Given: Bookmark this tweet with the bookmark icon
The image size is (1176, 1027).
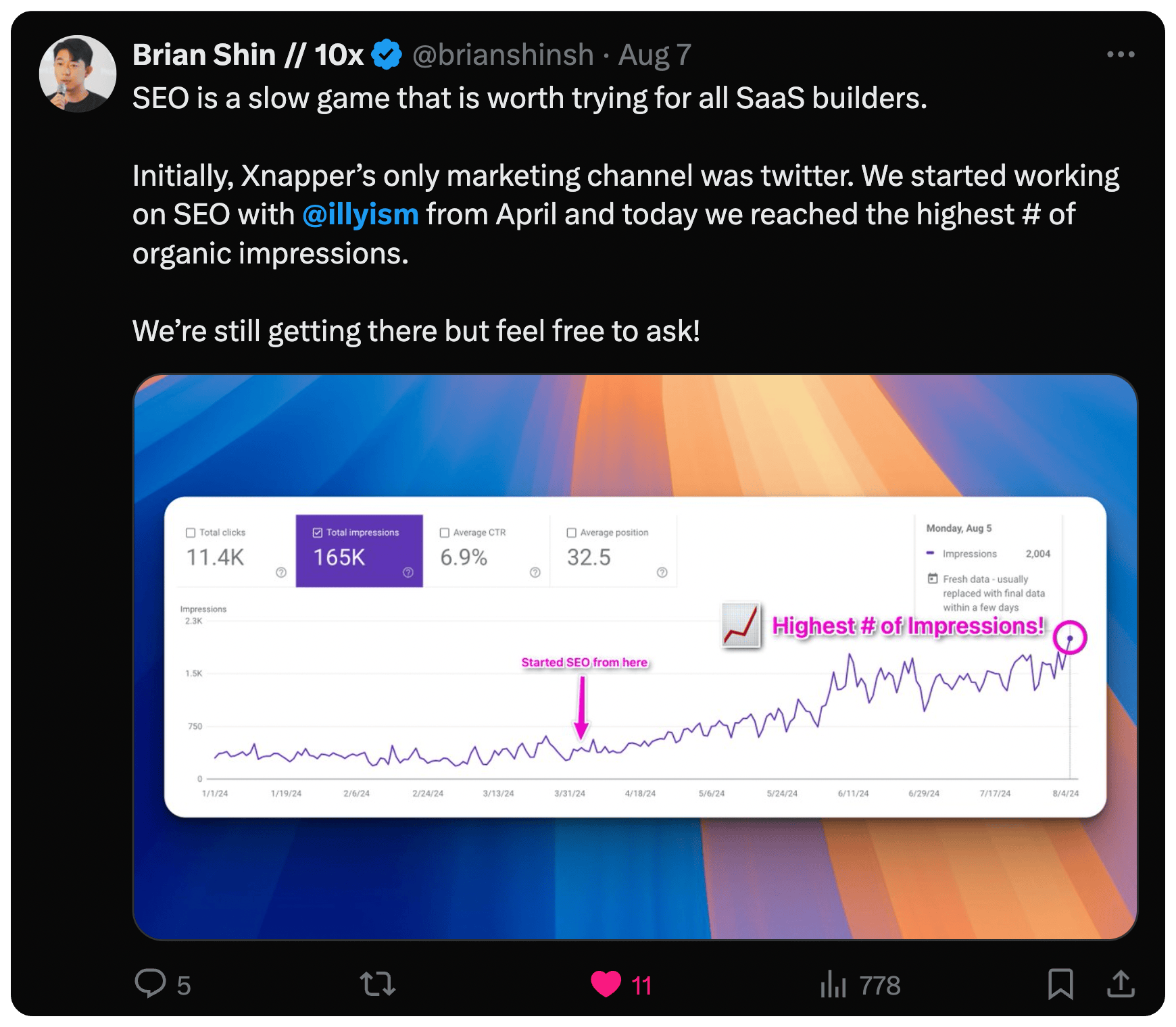Looking at the screenshot, I should pyautogui.click(x=1060, y=984).
